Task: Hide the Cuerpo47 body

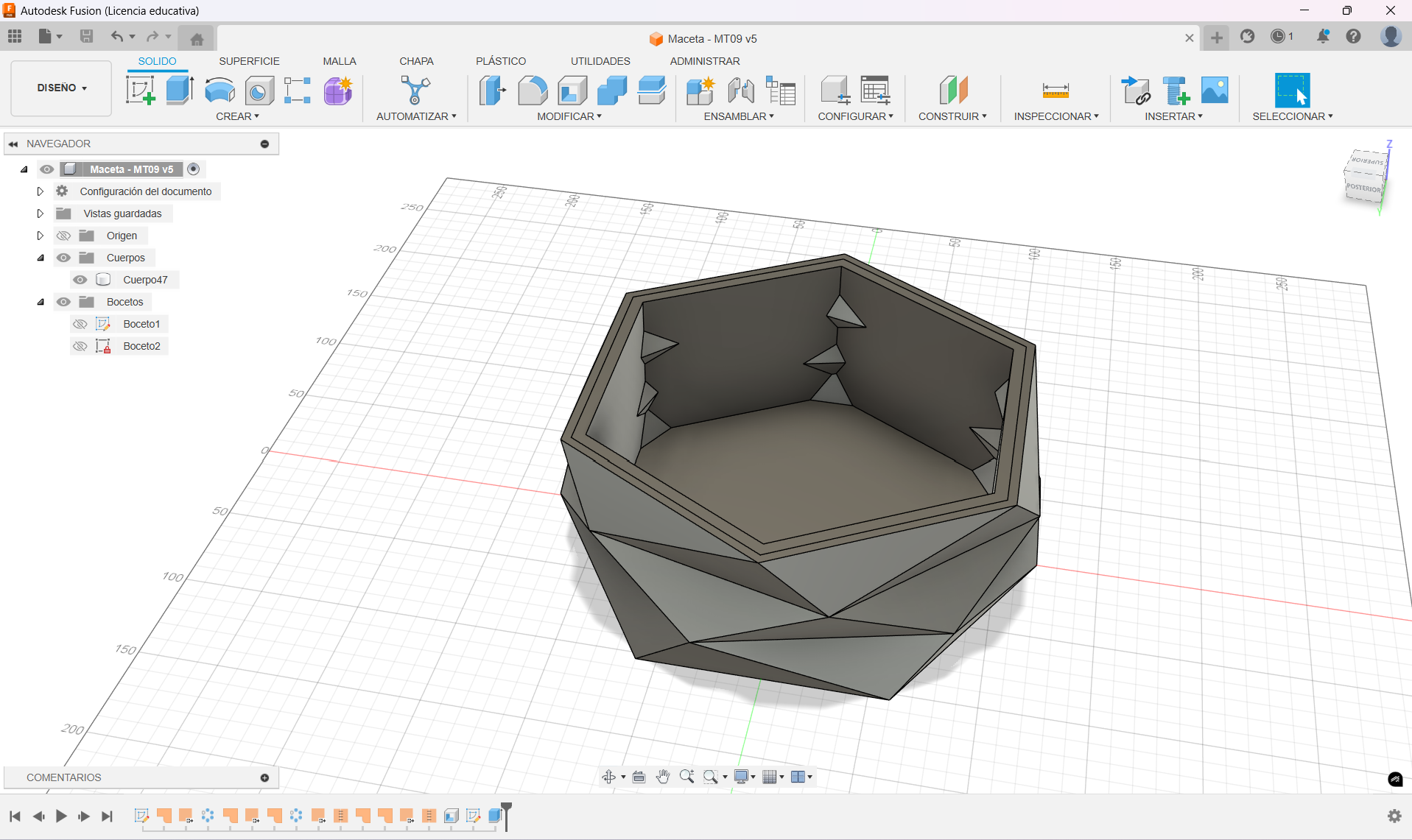Action: [80, 280]
